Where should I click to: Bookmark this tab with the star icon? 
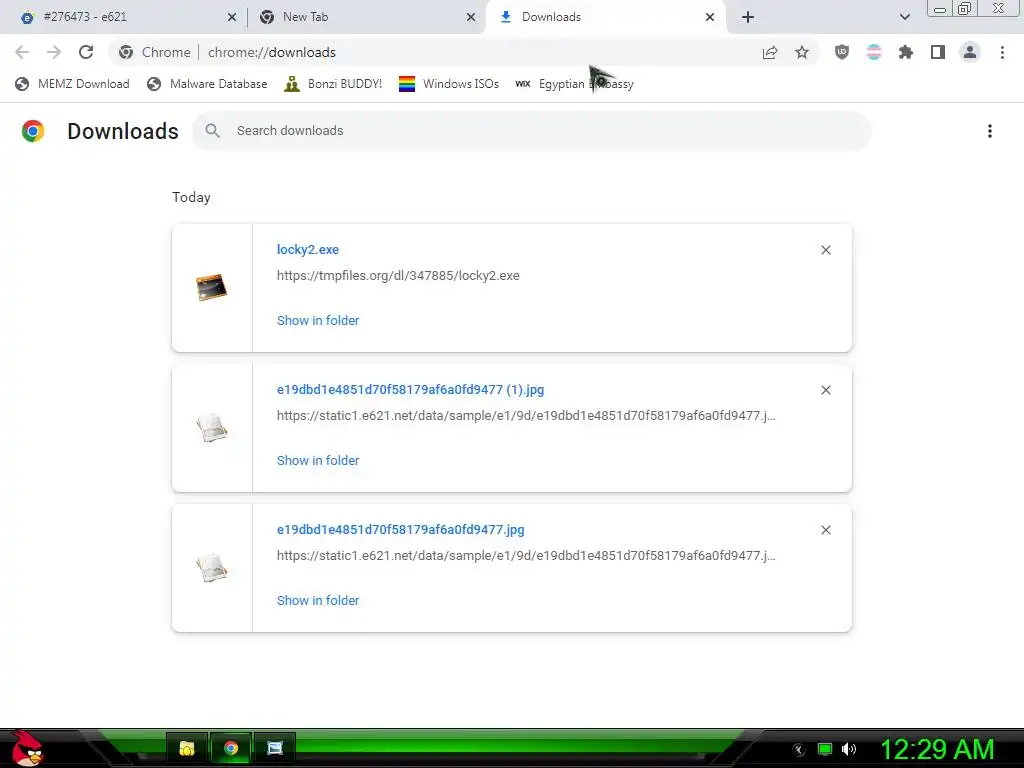pos(802,52)
